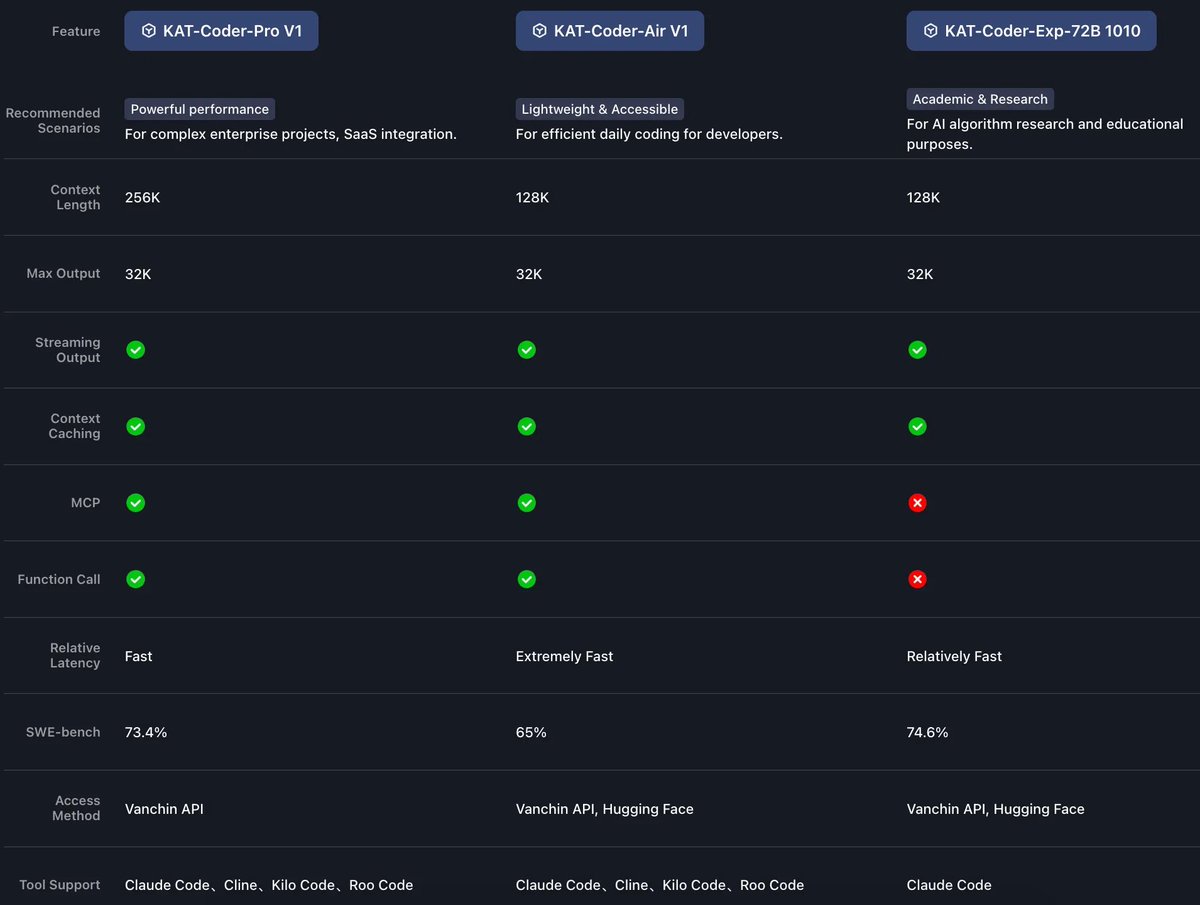Toggle Function Call for KAT-Coder-Pro

pos(135,579)
